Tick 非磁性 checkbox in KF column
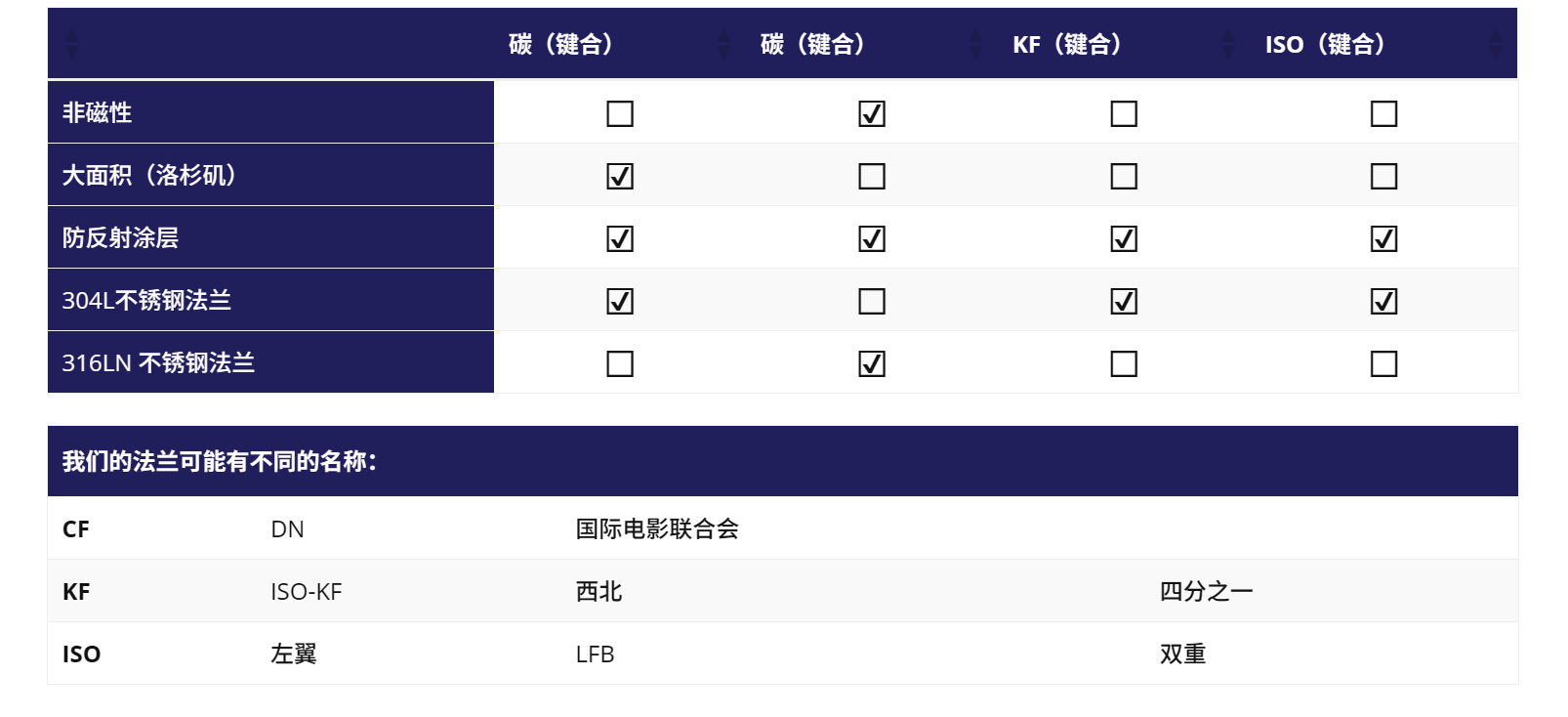 pyautogui.click(x=1124, y=114)
